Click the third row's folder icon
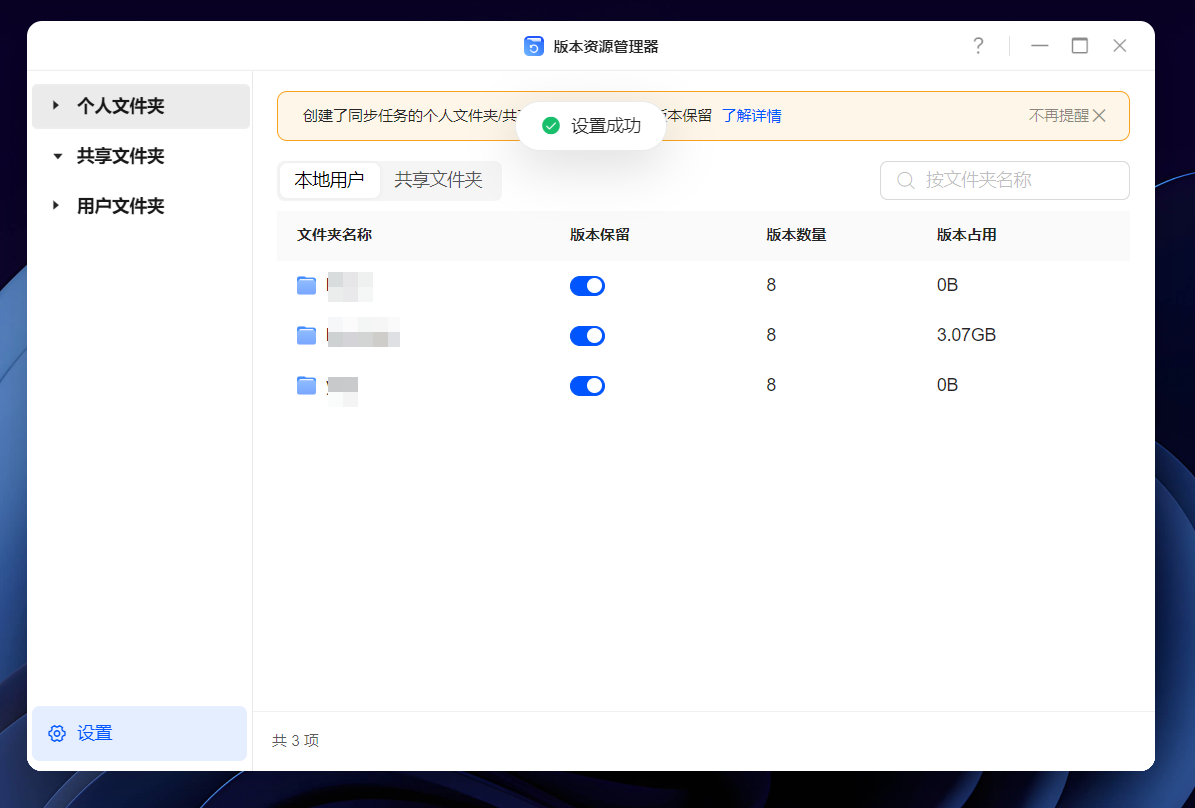Screen dimensions: 1195x808 [307, 385]
